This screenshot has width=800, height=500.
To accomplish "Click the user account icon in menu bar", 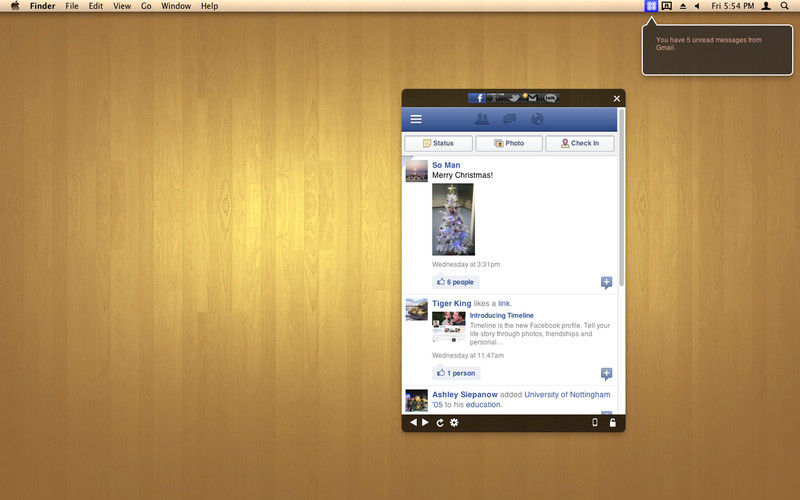I will pos(766,6).
